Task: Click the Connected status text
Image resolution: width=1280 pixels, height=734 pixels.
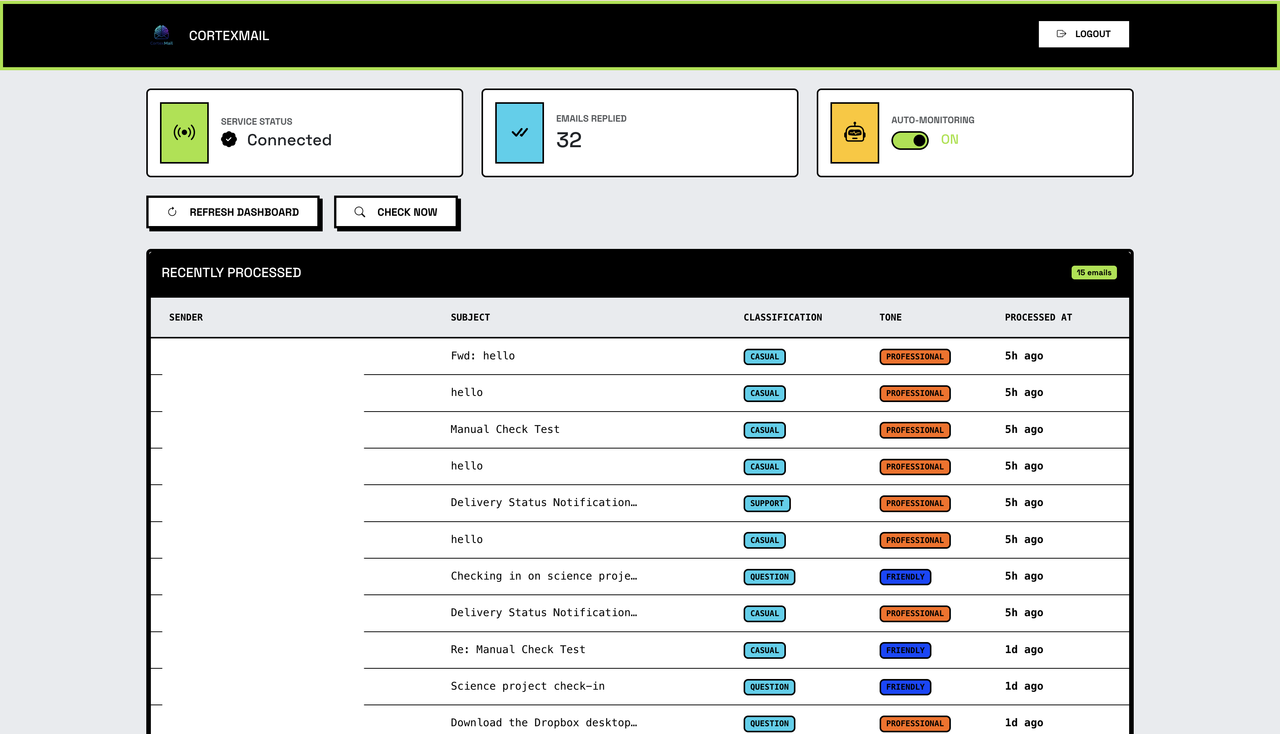Action: [x=289, y=140]
